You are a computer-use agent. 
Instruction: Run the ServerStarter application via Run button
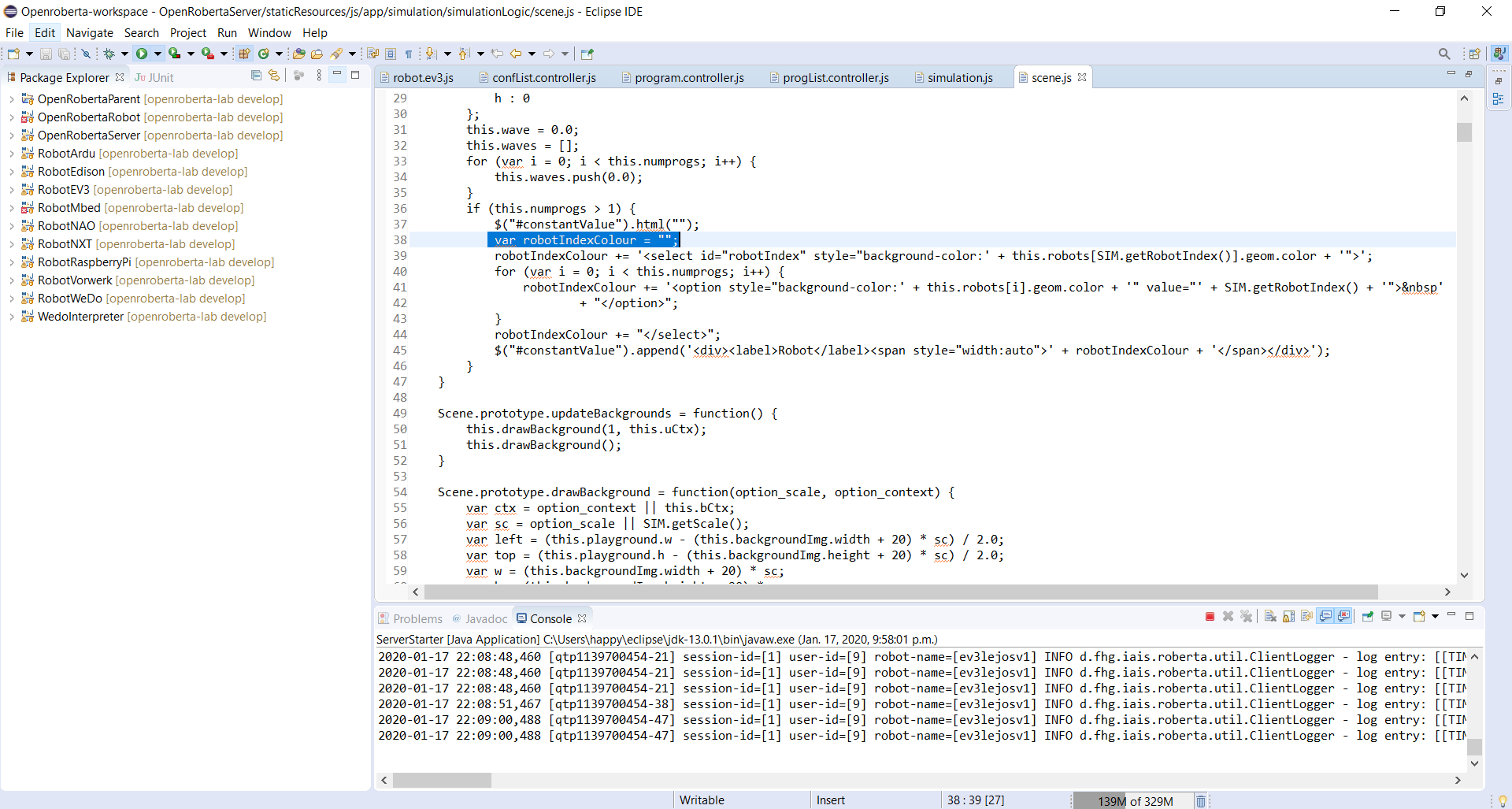click(142, 54)
